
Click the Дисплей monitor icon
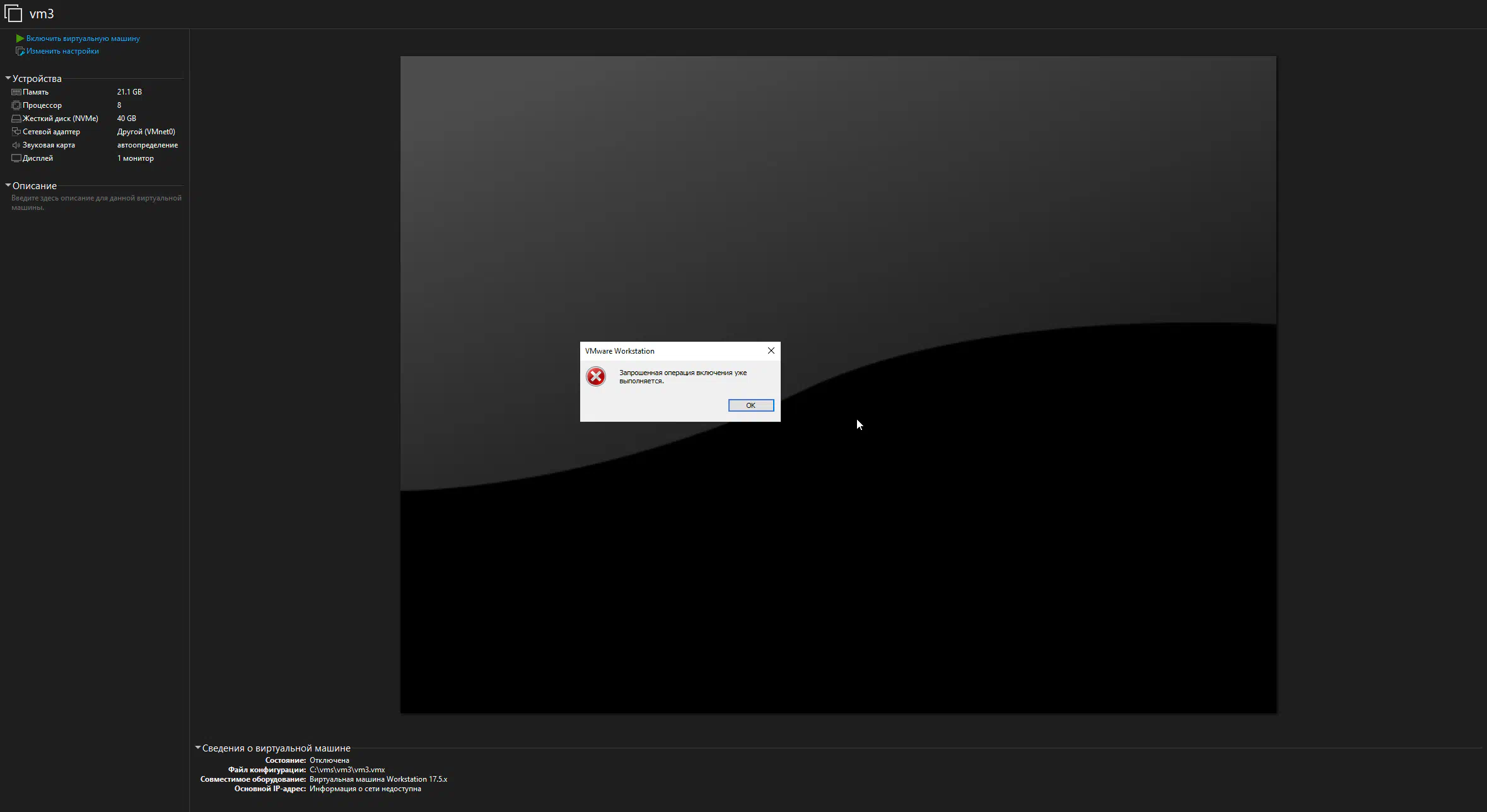[x=16, y=158]
